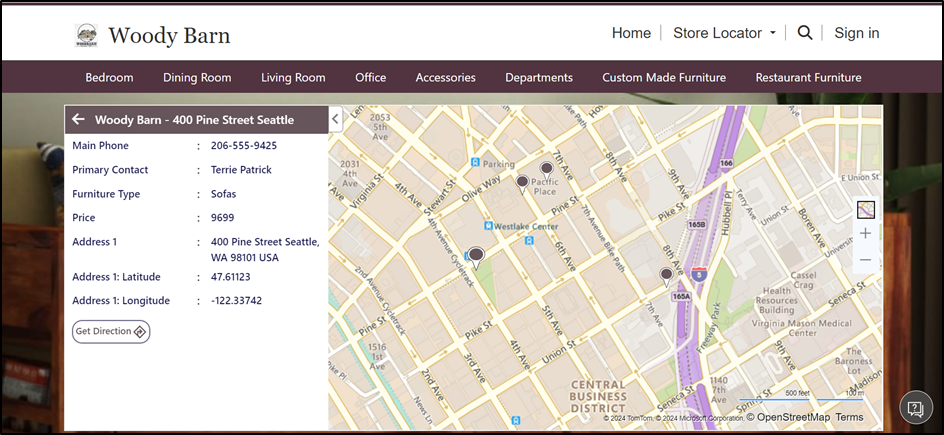Open the map style picker
The height and width of the screenshot is (435, 944).
point(865,209)
